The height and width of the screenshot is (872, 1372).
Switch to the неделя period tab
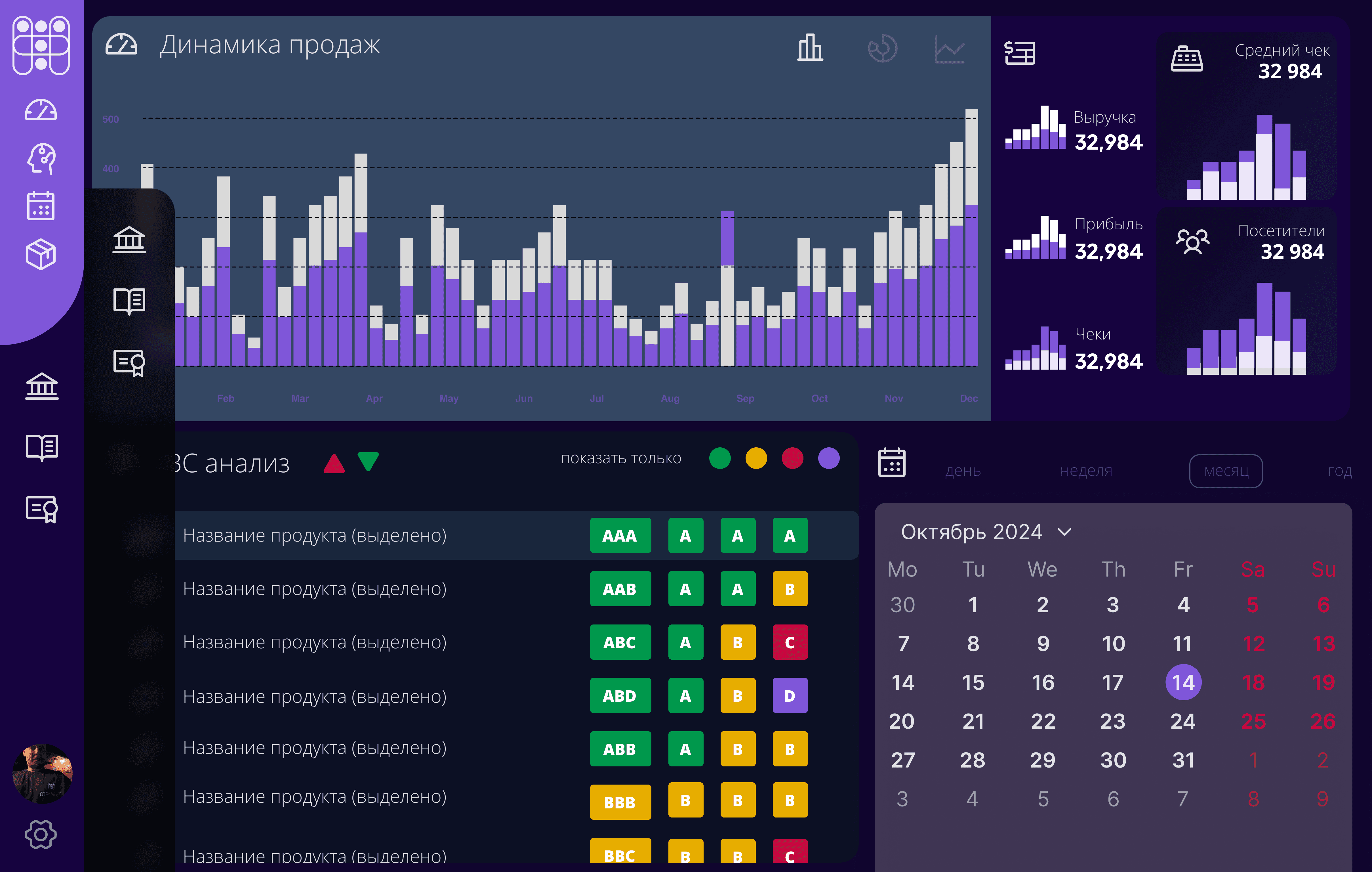point(1086,471)
